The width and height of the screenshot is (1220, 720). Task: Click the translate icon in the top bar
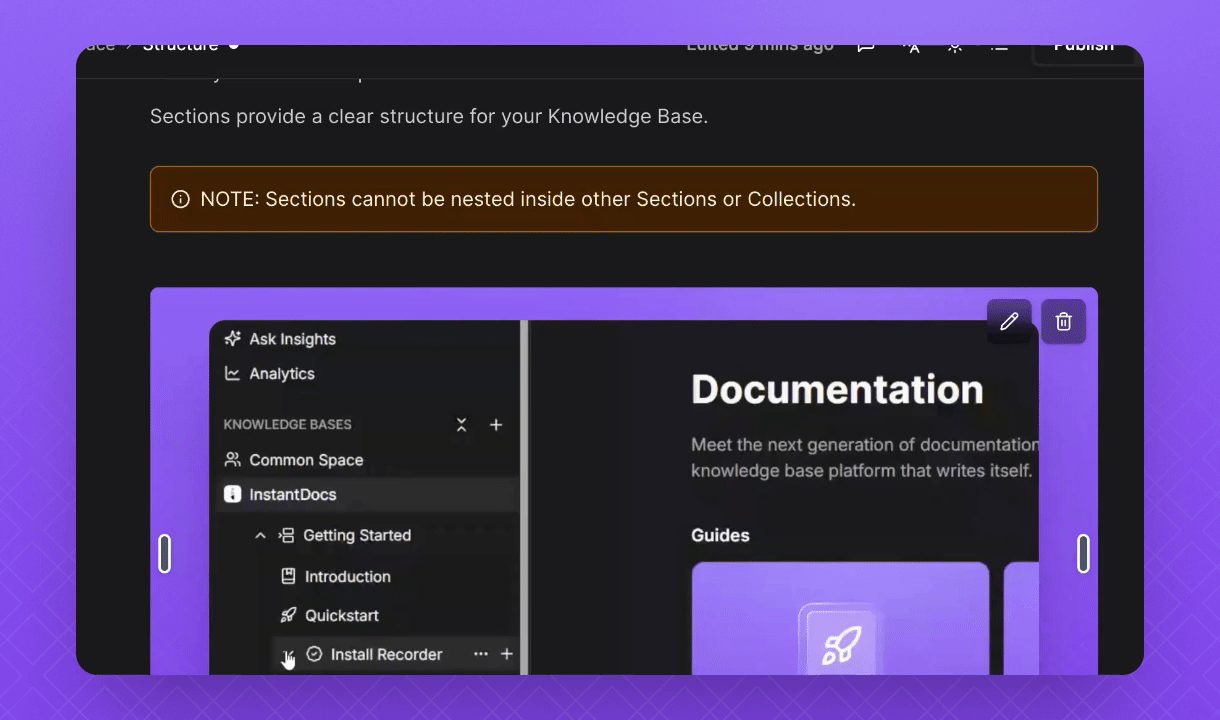pyautogui.click(x=911, y=47)
